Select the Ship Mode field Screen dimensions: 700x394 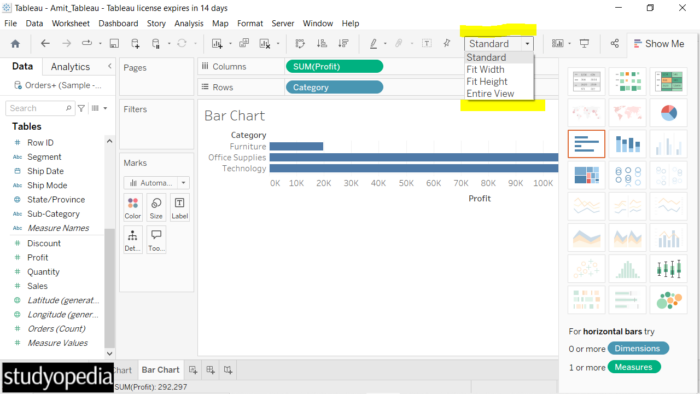[x=47, y=185]
